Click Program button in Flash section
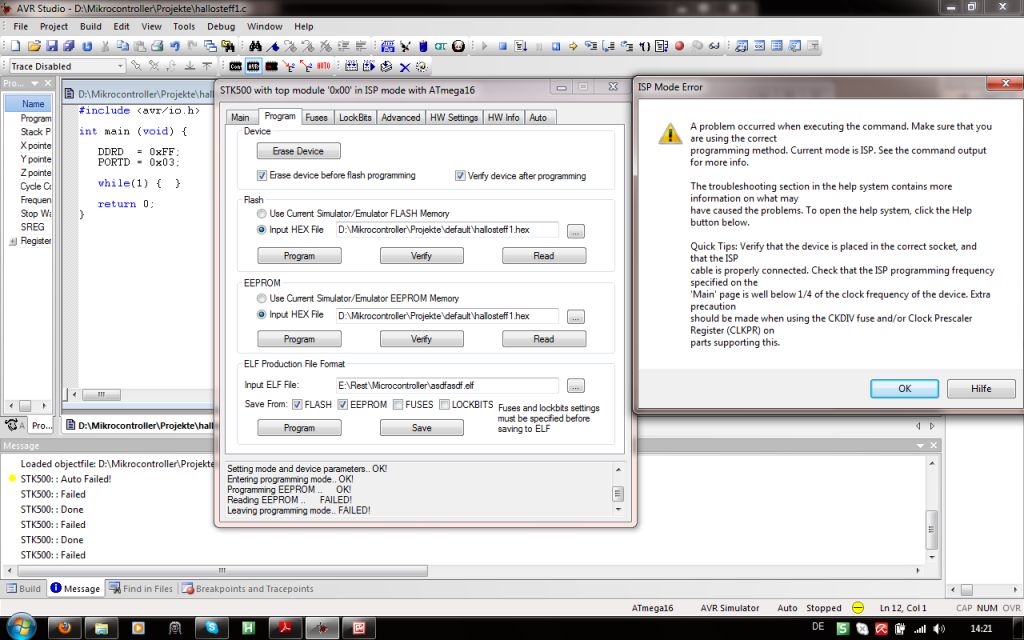 tap(299, 256)
